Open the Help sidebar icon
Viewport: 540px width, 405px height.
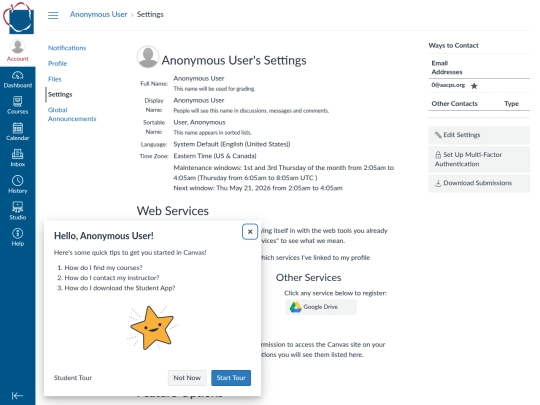(x=18, y=238)
